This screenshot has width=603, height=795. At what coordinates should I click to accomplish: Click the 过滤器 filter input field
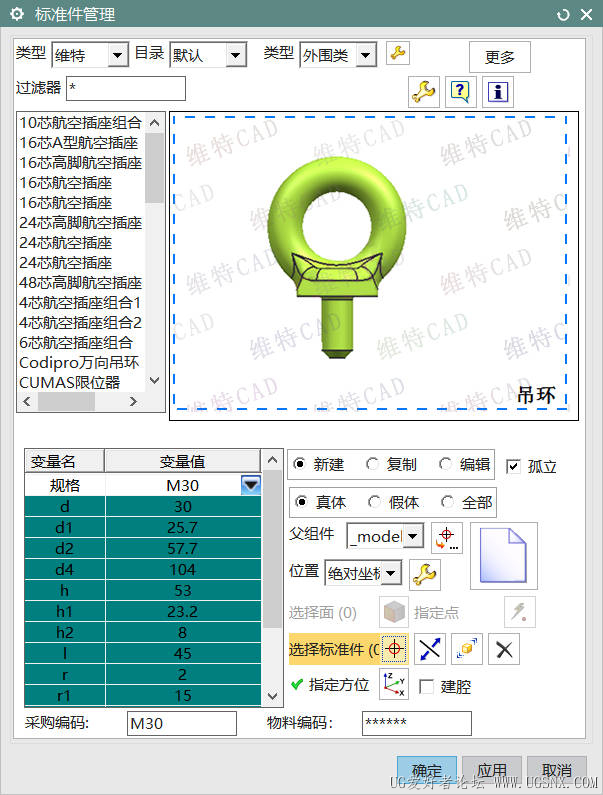click(126, 88)
